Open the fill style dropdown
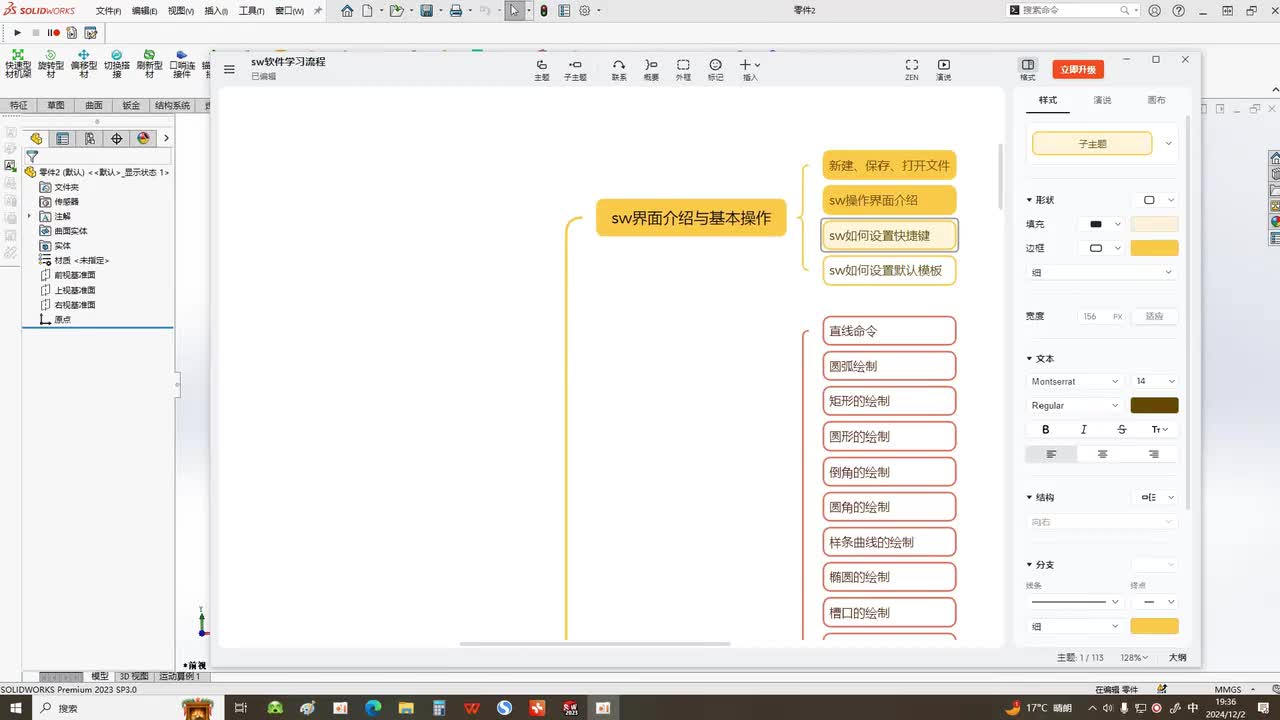 click(1103, 224)
